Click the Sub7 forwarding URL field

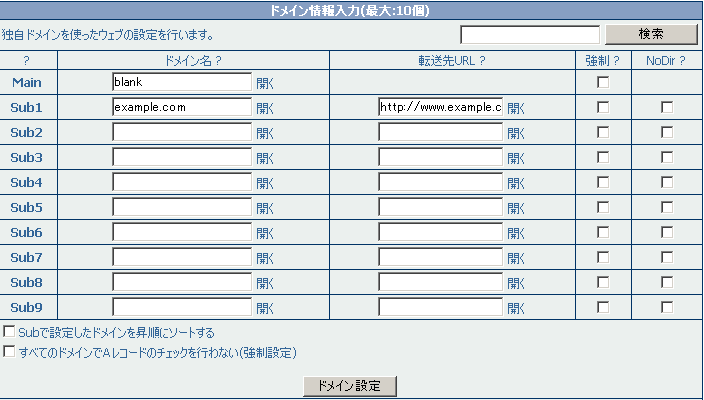click(440, 257)
